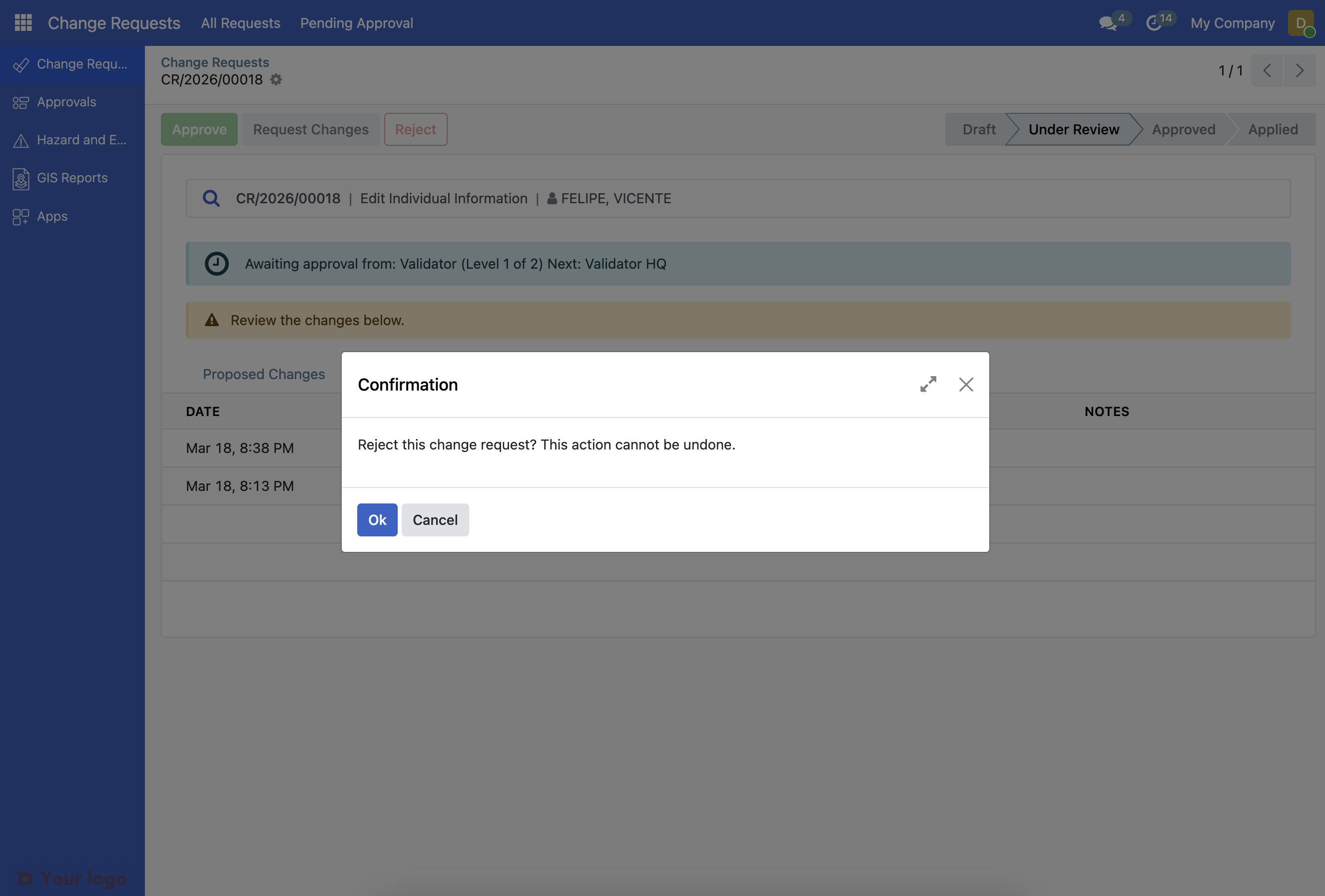
Task: Open the My Company switcher
Action: point(1233,23)
